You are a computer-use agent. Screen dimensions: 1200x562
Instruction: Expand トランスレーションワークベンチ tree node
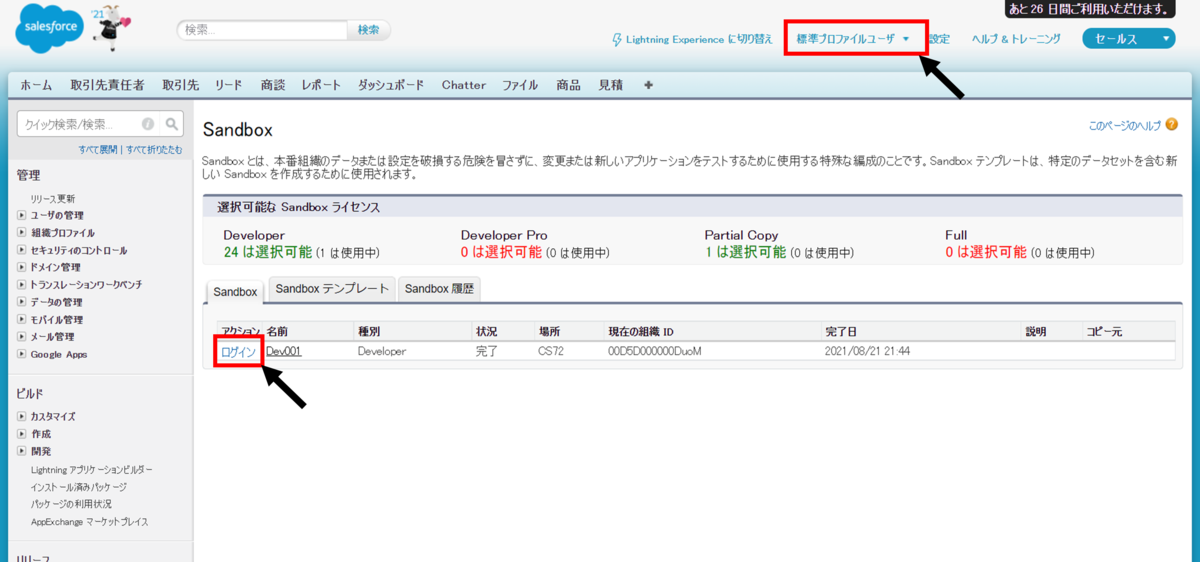click(x=22, y=285)
